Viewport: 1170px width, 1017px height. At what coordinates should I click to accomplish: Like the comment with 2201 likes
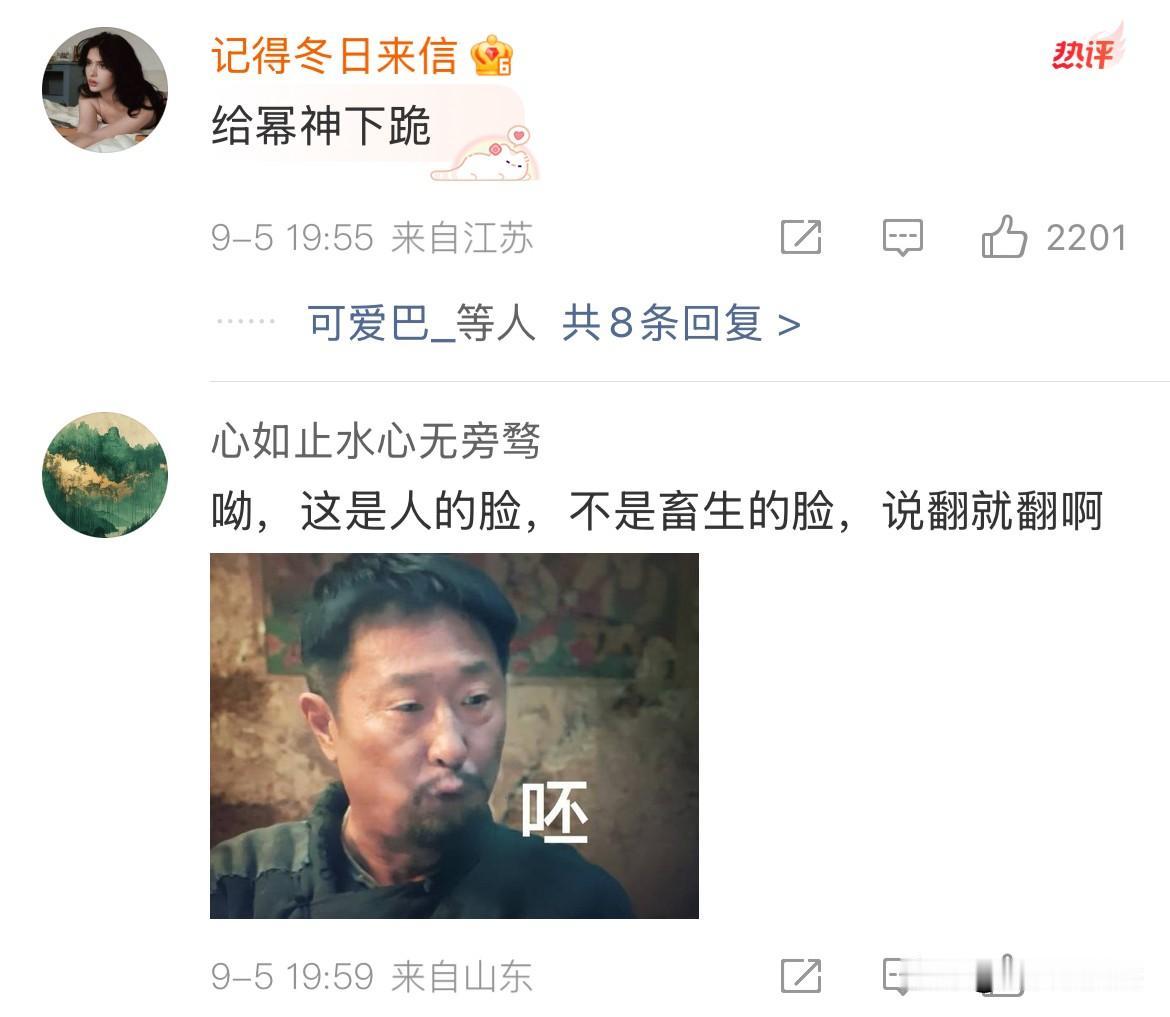pyautogui.click(x=1004, y=237)
